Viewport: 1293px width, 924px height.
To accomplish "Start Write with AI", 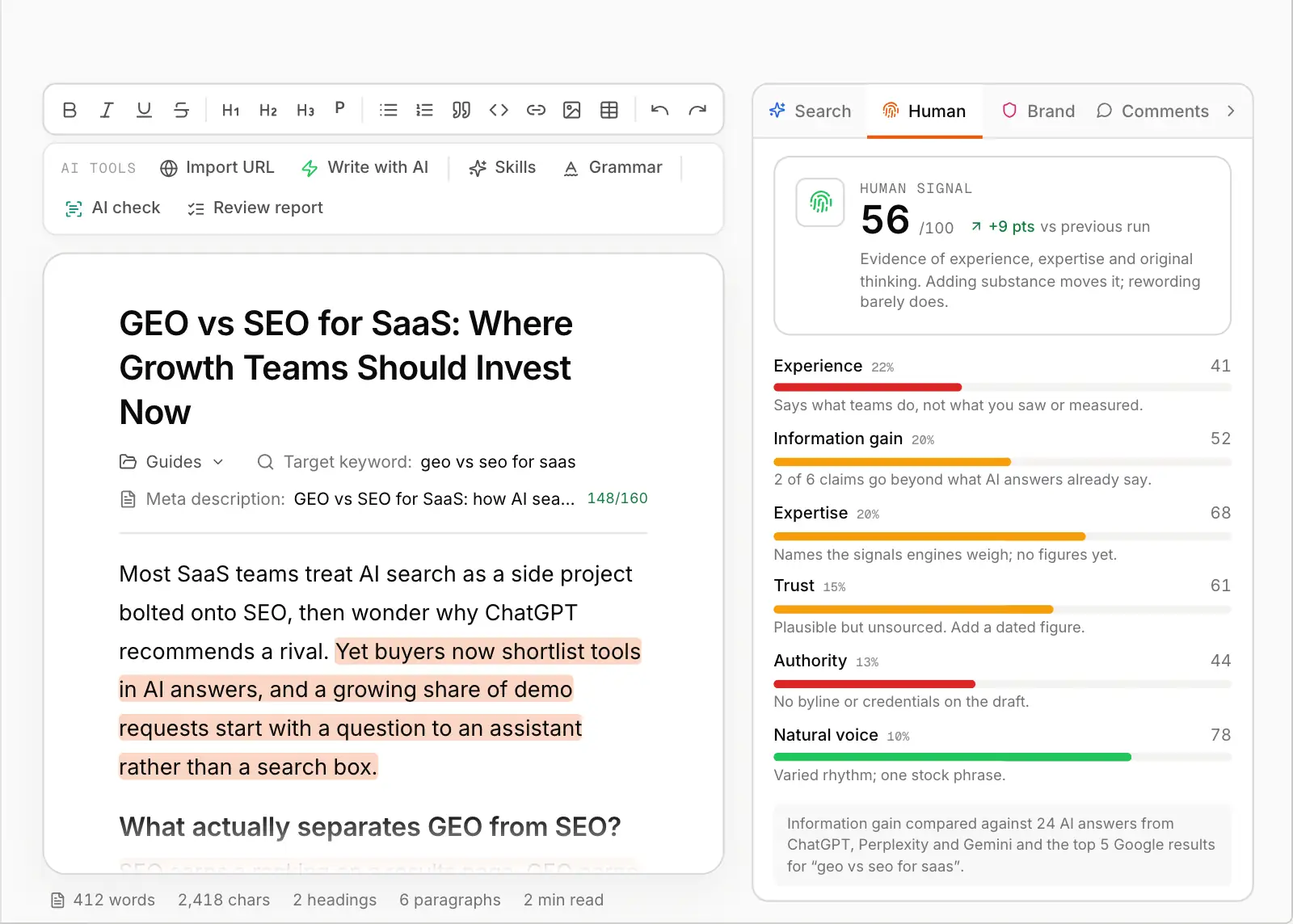I will click(x=364, y=167).
